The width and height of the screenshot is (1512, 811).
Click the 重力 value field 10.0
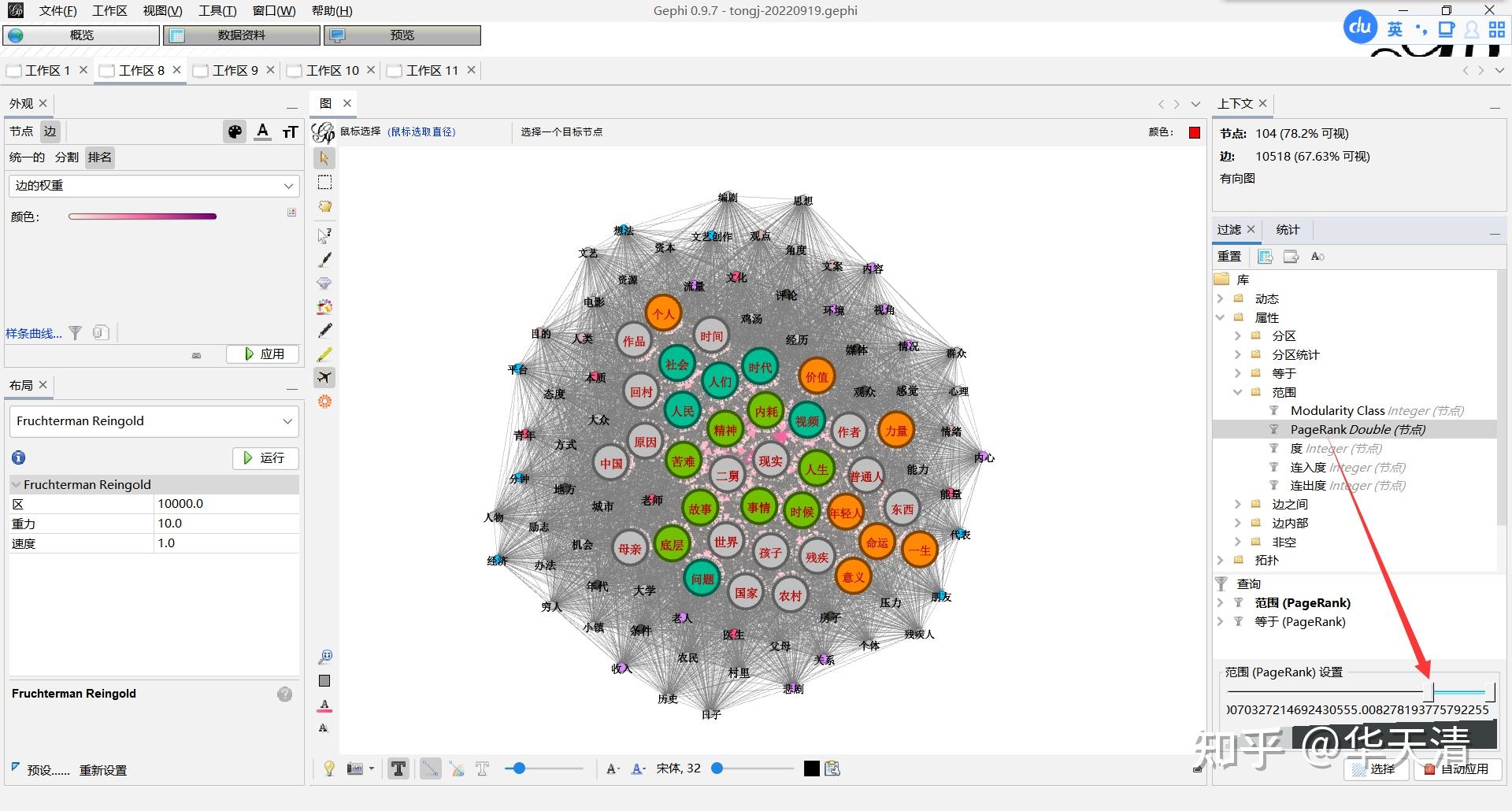click(x=227, y=524)
